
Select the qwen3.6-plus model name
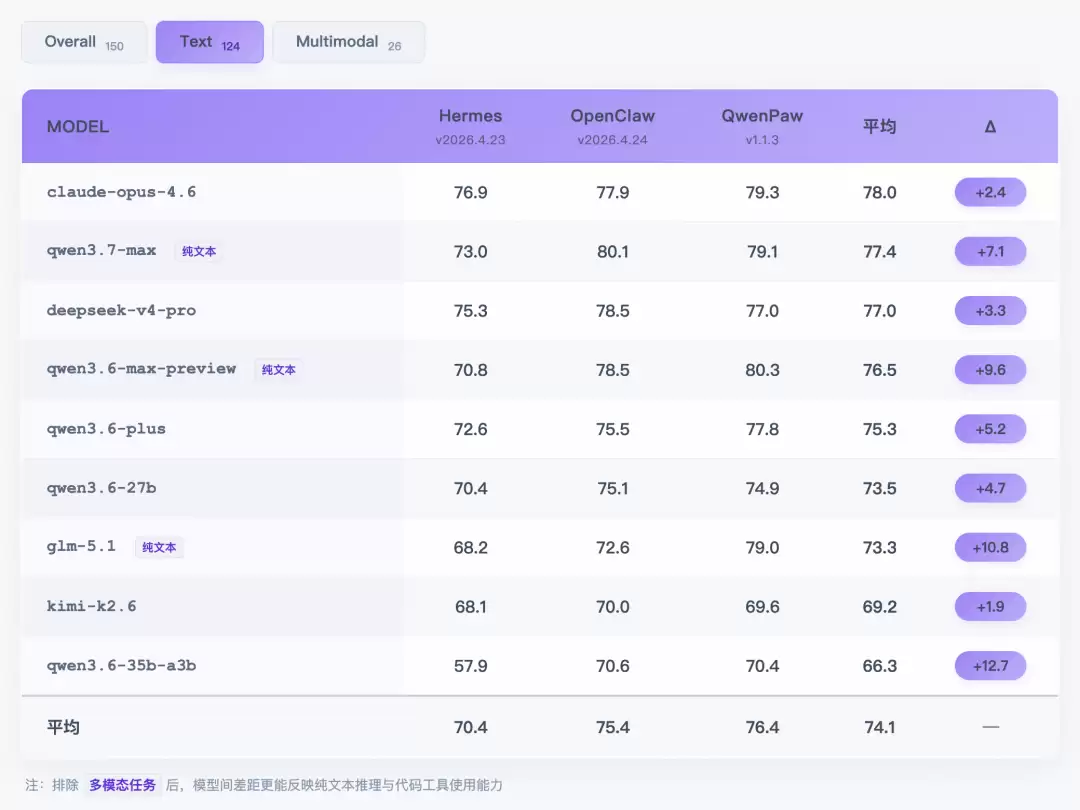(106, 429)
